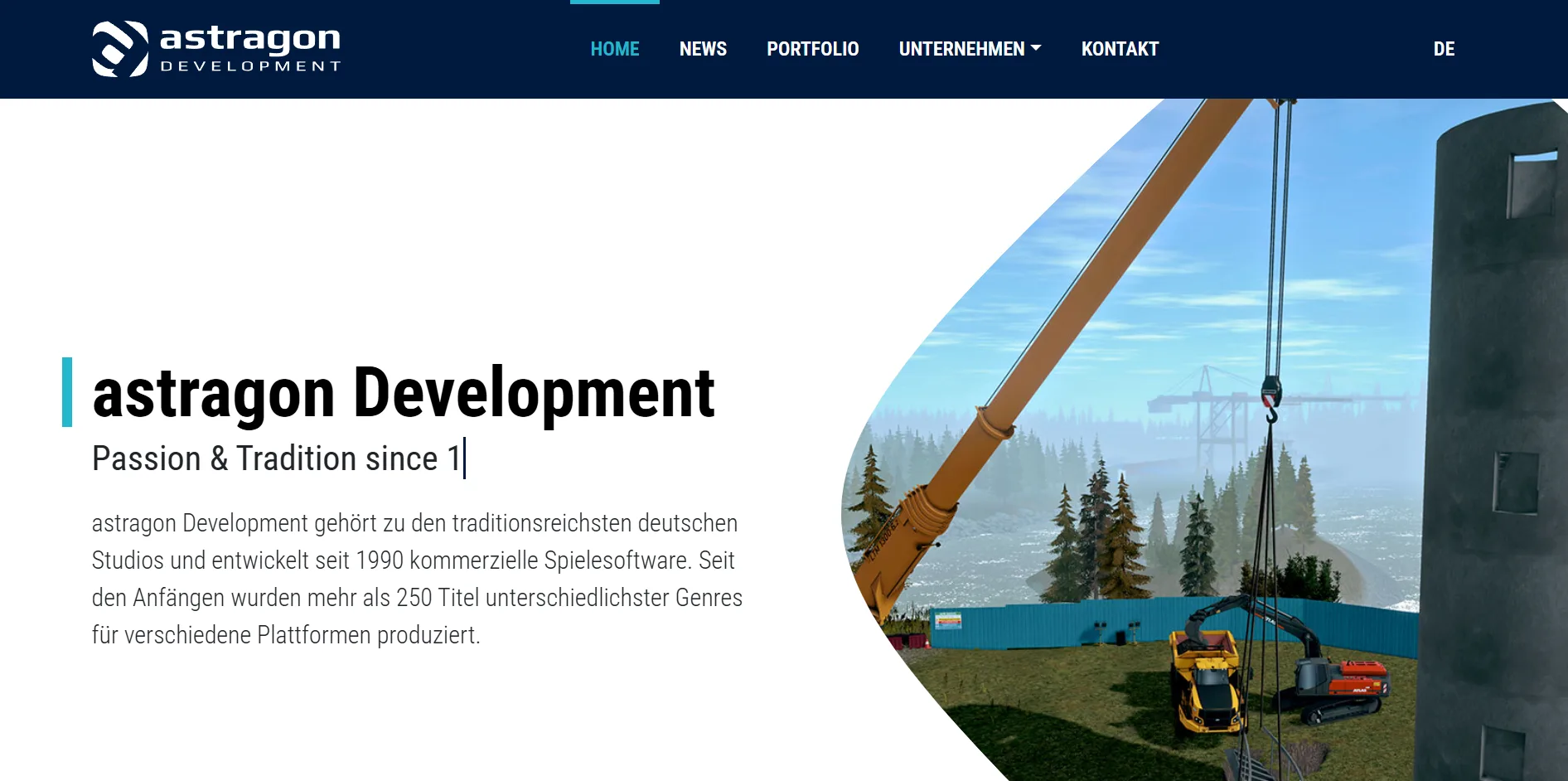Click the paragraph beginning 'astragon Development gehört'
The width and height of the screenshot is (1568, 781).
click(x=417, y=579)
